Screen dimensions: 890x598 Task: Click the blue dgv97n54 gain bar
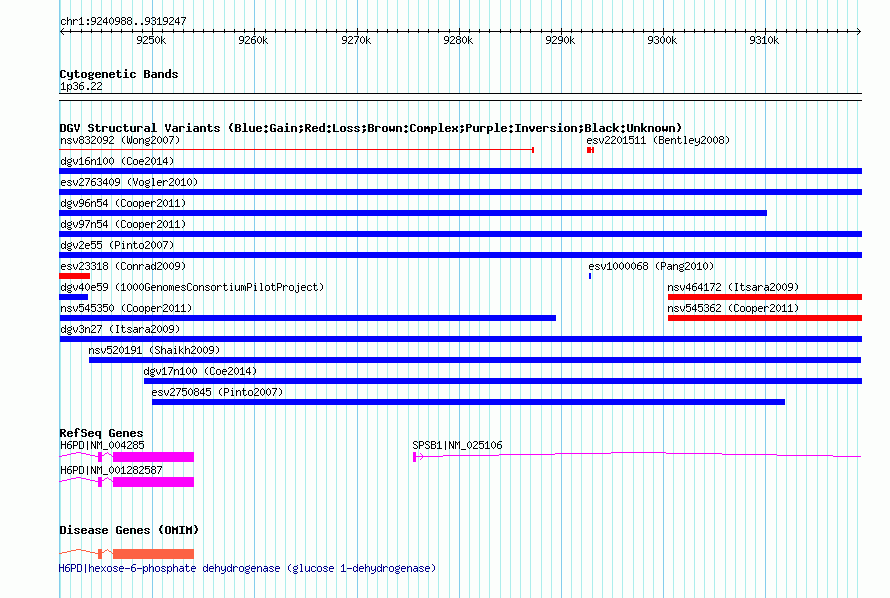461,234
